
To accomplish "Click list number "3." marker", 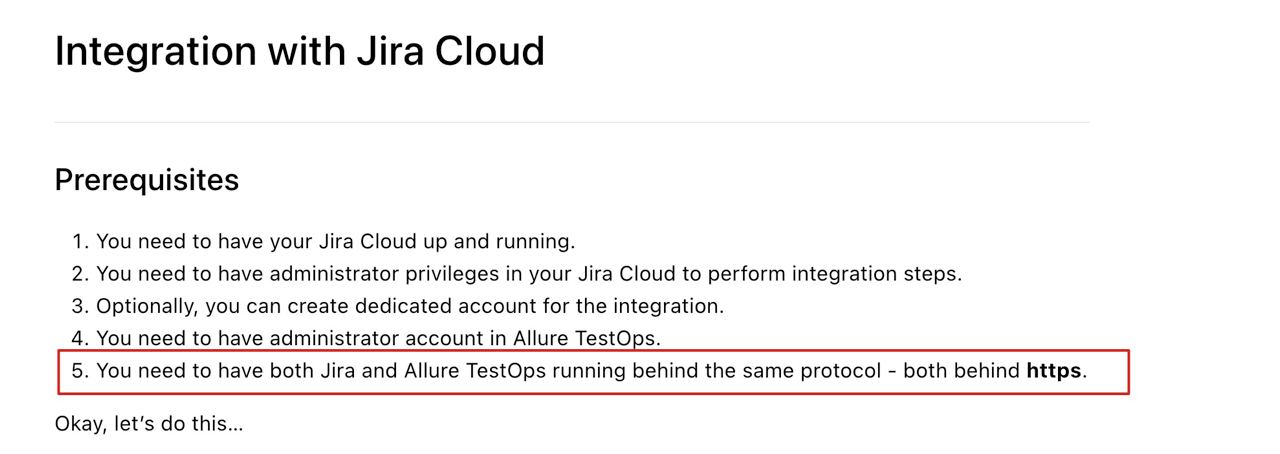I will coord(80,306).
